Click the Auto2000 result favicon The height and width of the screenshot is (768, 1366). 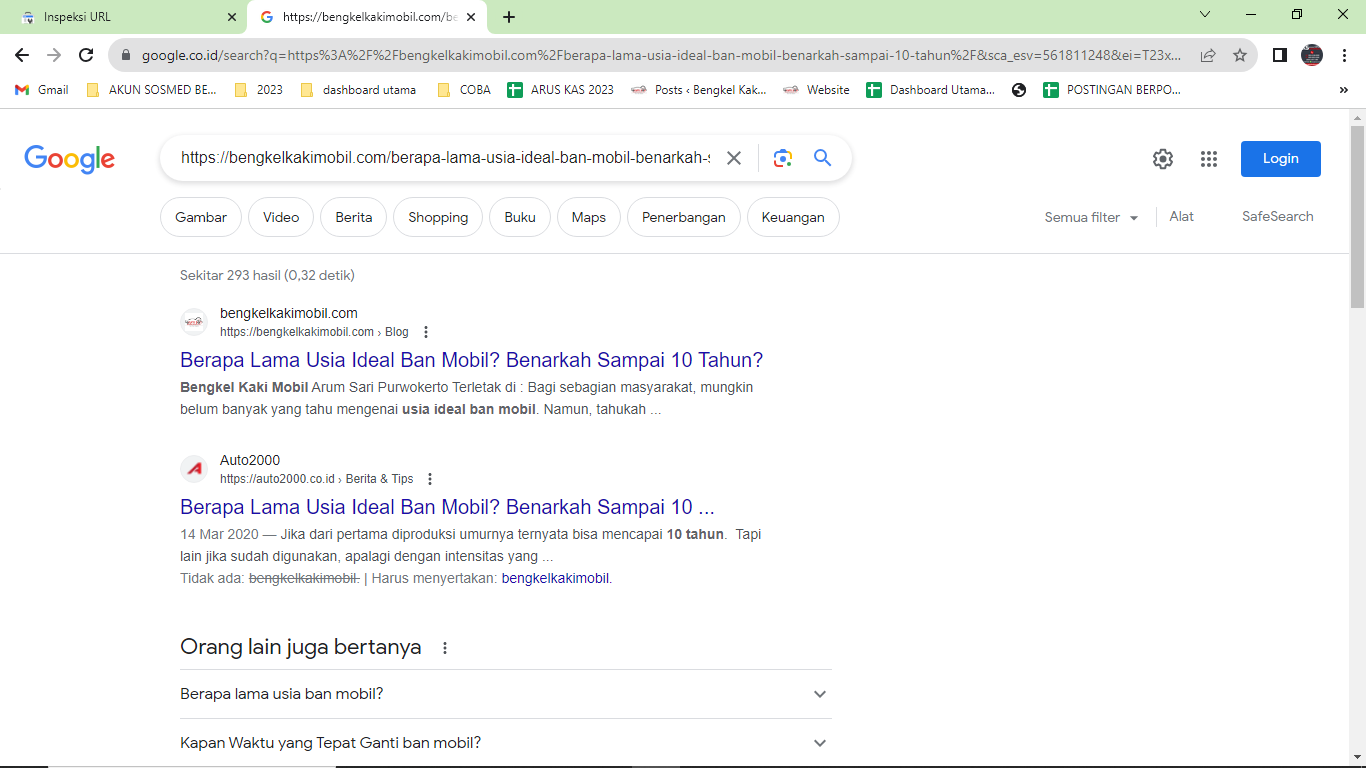click(x=194, y=469)
